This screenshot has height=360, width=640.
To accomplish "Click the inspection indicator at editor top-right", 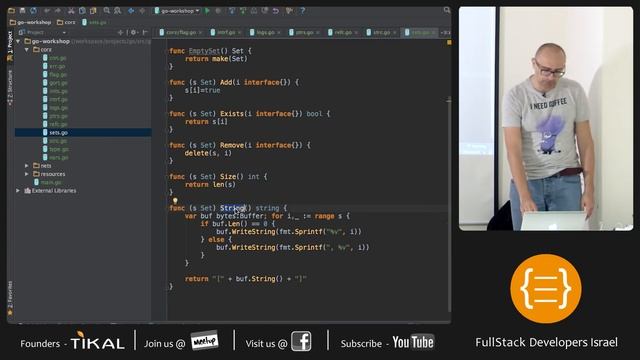I will pyautogui.click(x=449, y=42).
